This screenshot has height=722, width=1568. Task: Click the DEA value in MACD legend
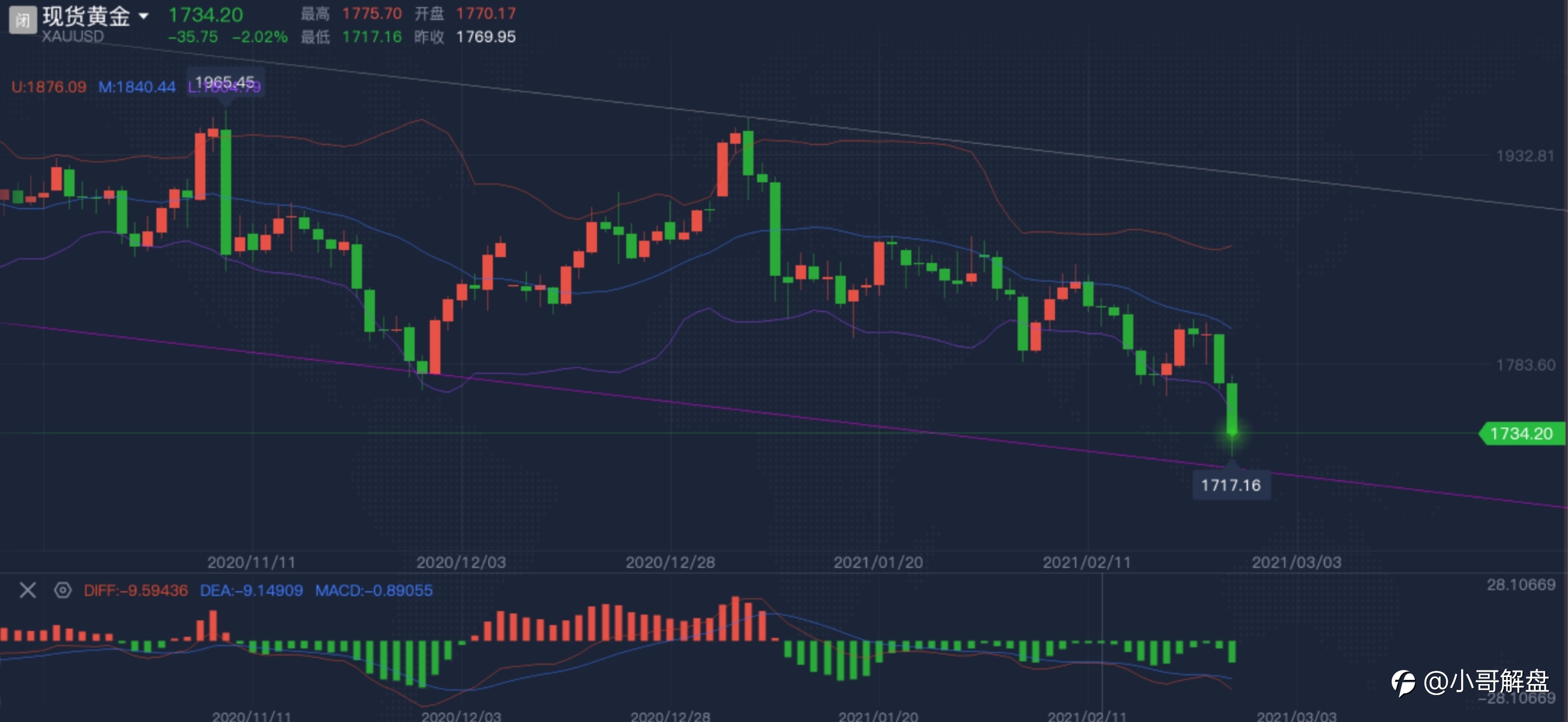(x=251, y=590)
